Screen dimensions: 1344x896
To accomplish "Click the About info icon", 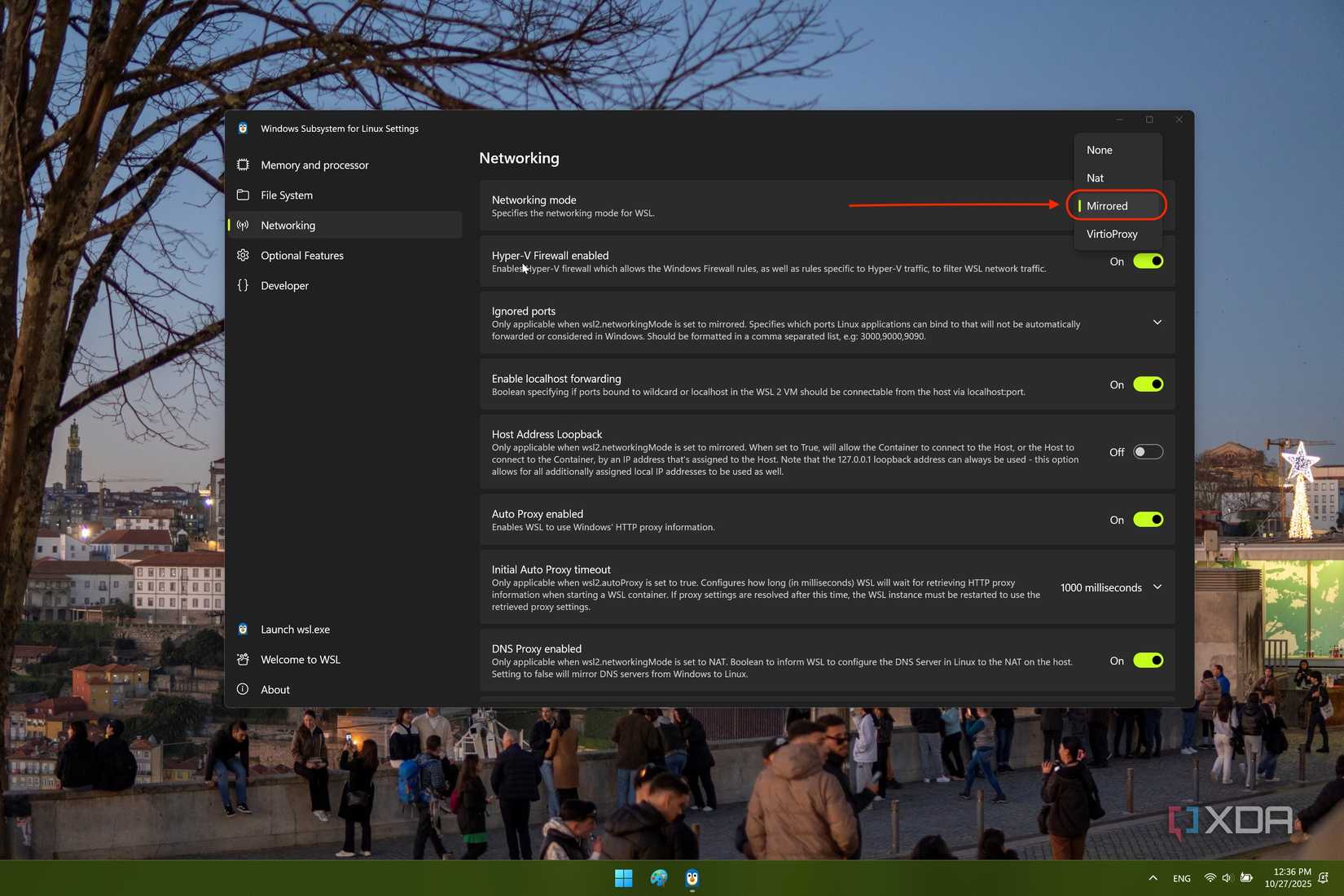I will coord(243,689).
